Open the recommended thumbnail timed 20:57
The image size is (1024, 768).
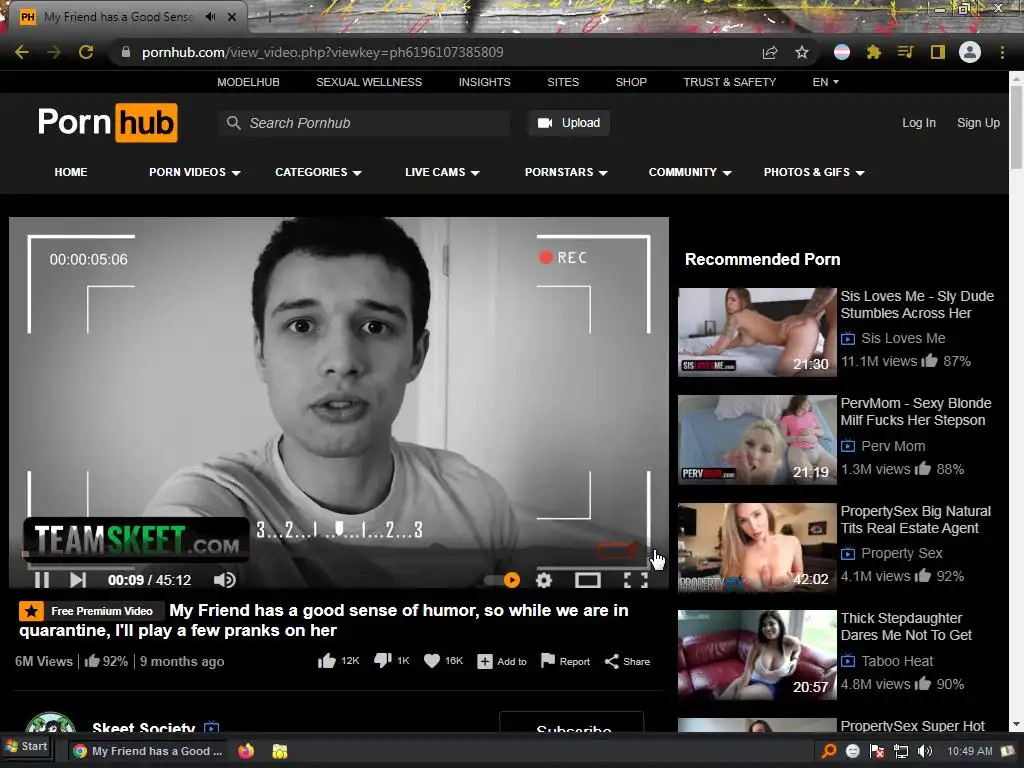[757, 655]
